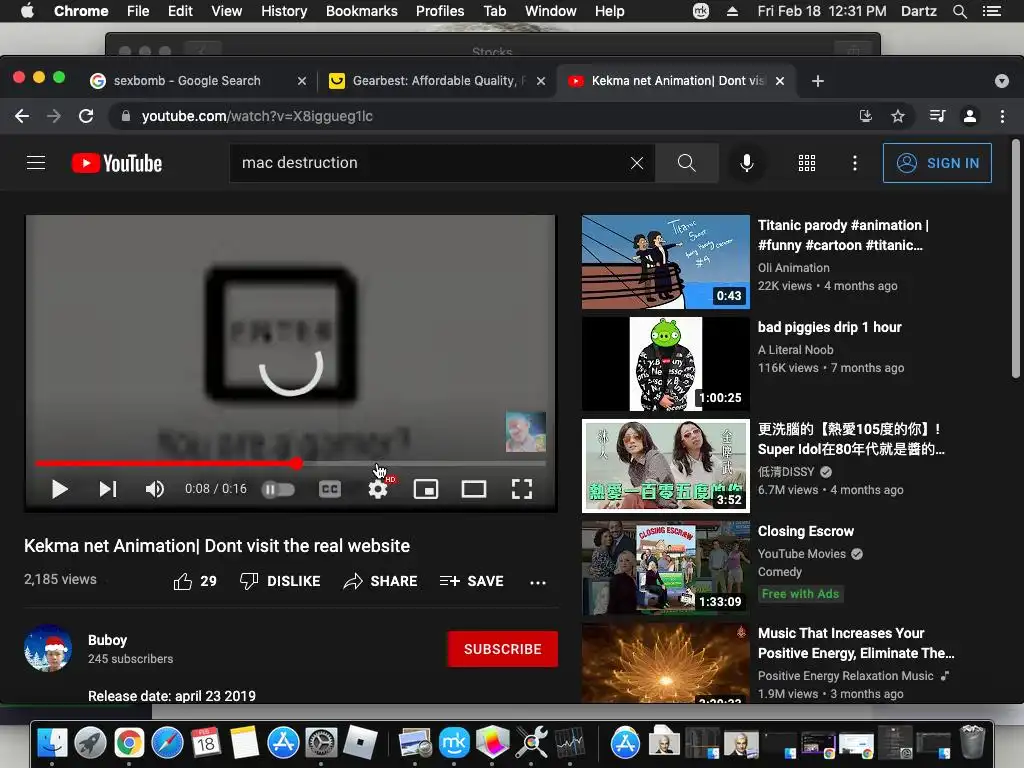The image size is (1024, 768).
Task: Open YouTube settings three-dot menu
Action: click(854, 163)
